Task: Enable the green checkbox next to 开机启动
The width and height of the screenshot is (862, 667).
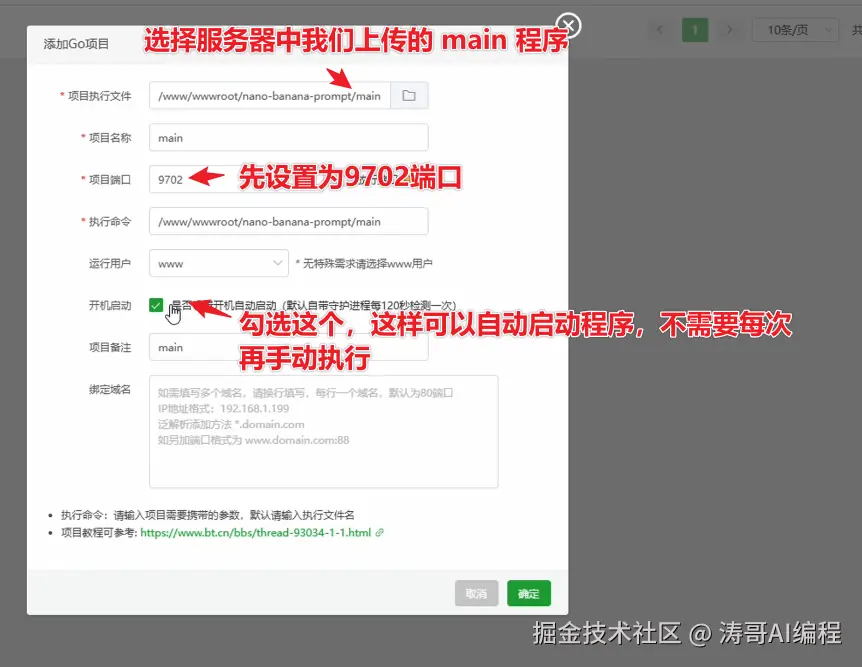Action: [156, 304]
